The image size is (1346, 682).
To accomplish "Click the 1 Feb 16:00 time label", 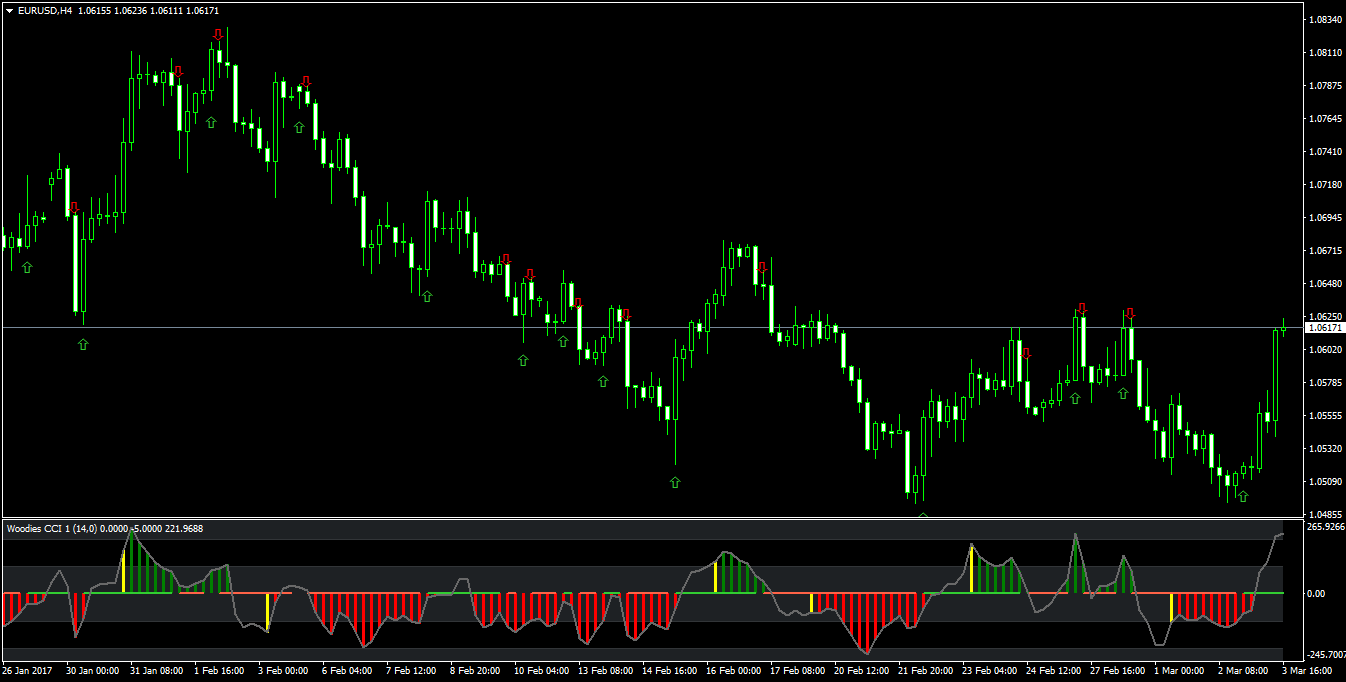I will click(221, 671).
